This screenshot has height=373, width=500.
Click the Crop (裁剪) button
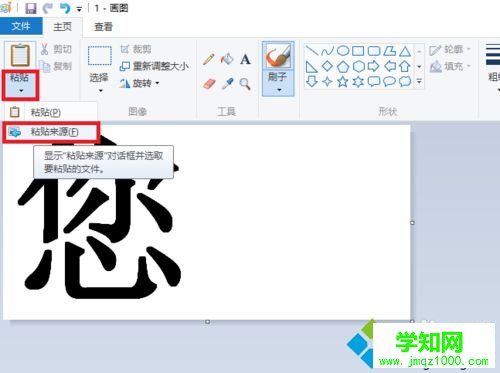click(x=136, y=49)
